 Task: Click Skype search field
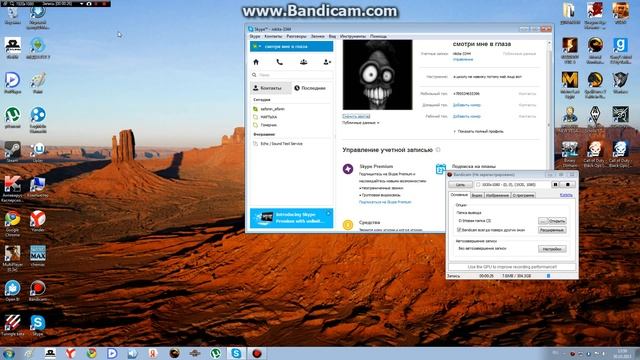[291, 75]
